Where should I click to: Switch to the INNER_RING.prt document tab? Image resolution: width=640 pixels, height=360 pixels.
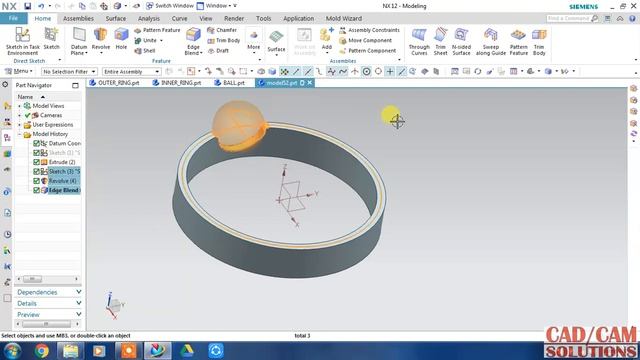click(x=177, y=83)
